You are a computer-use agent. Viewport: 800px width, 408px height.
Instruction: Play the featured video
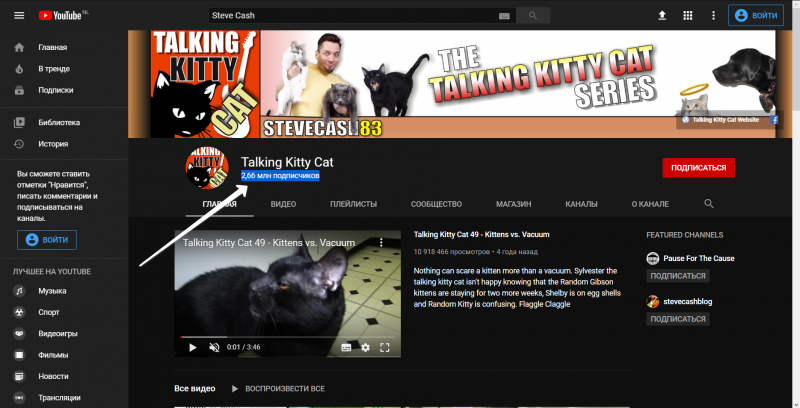(192, 347)
